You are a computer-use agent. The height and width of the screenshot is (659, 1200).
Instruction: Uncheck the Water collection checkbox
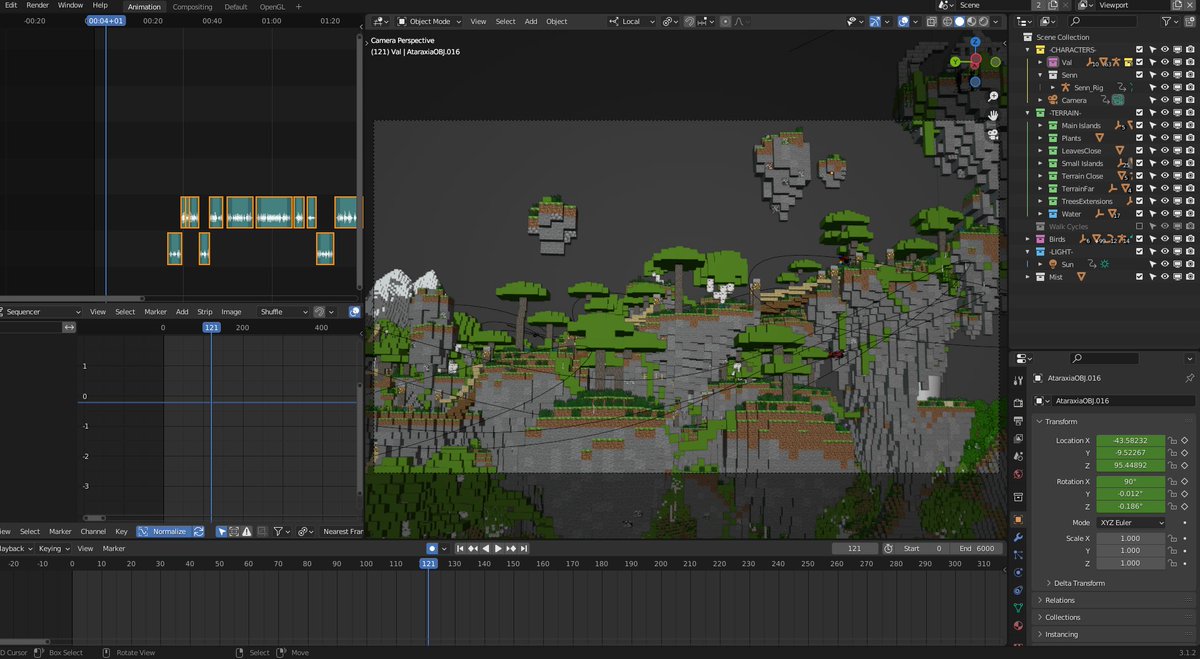tap(1139, 214)
